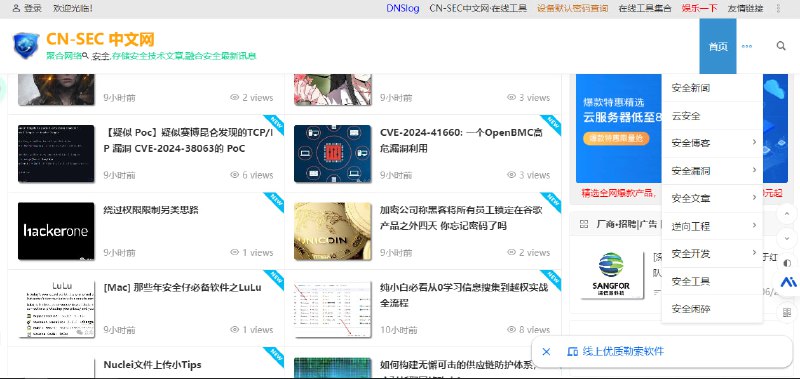Click the eye views icon on 绕过权限限制 card
The height and width of the screenshot is (379, 800).
[x=235, y=252]
